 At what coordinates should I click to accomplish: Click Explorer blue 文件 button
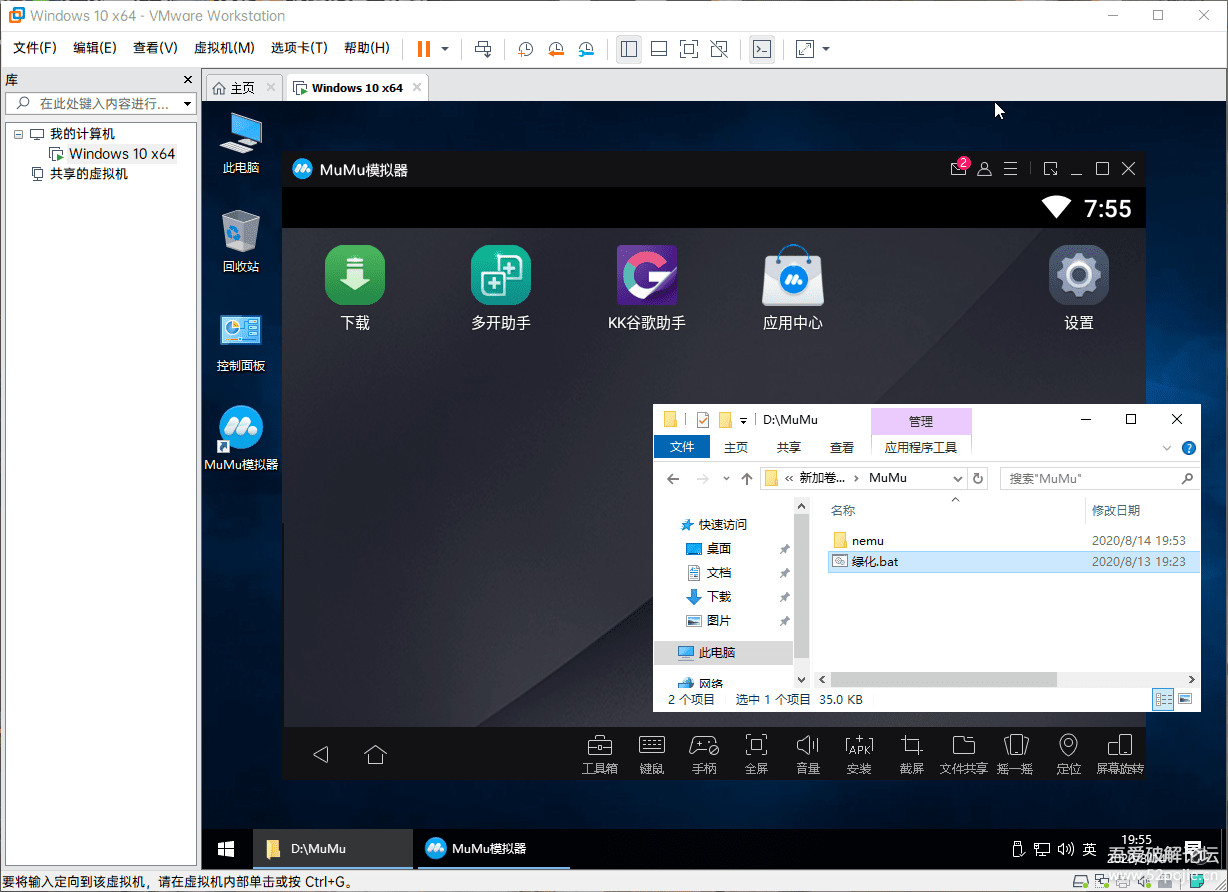point(682,447)
